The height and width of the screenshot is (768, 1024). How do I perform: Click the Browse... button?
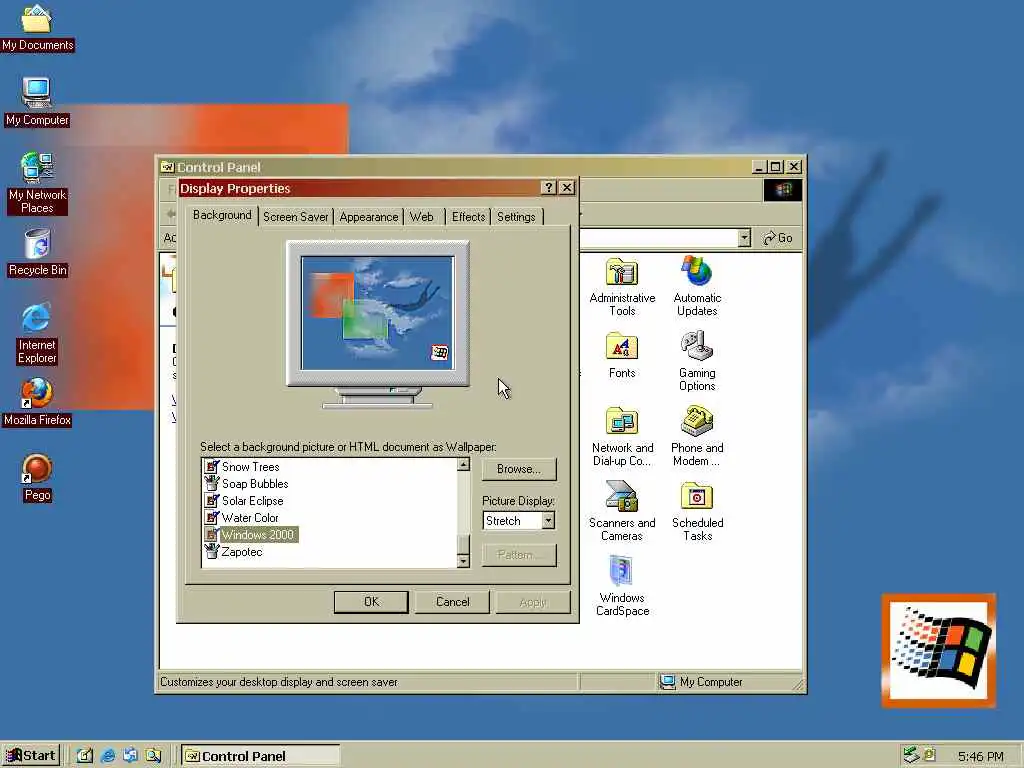(x=519, y=469)
